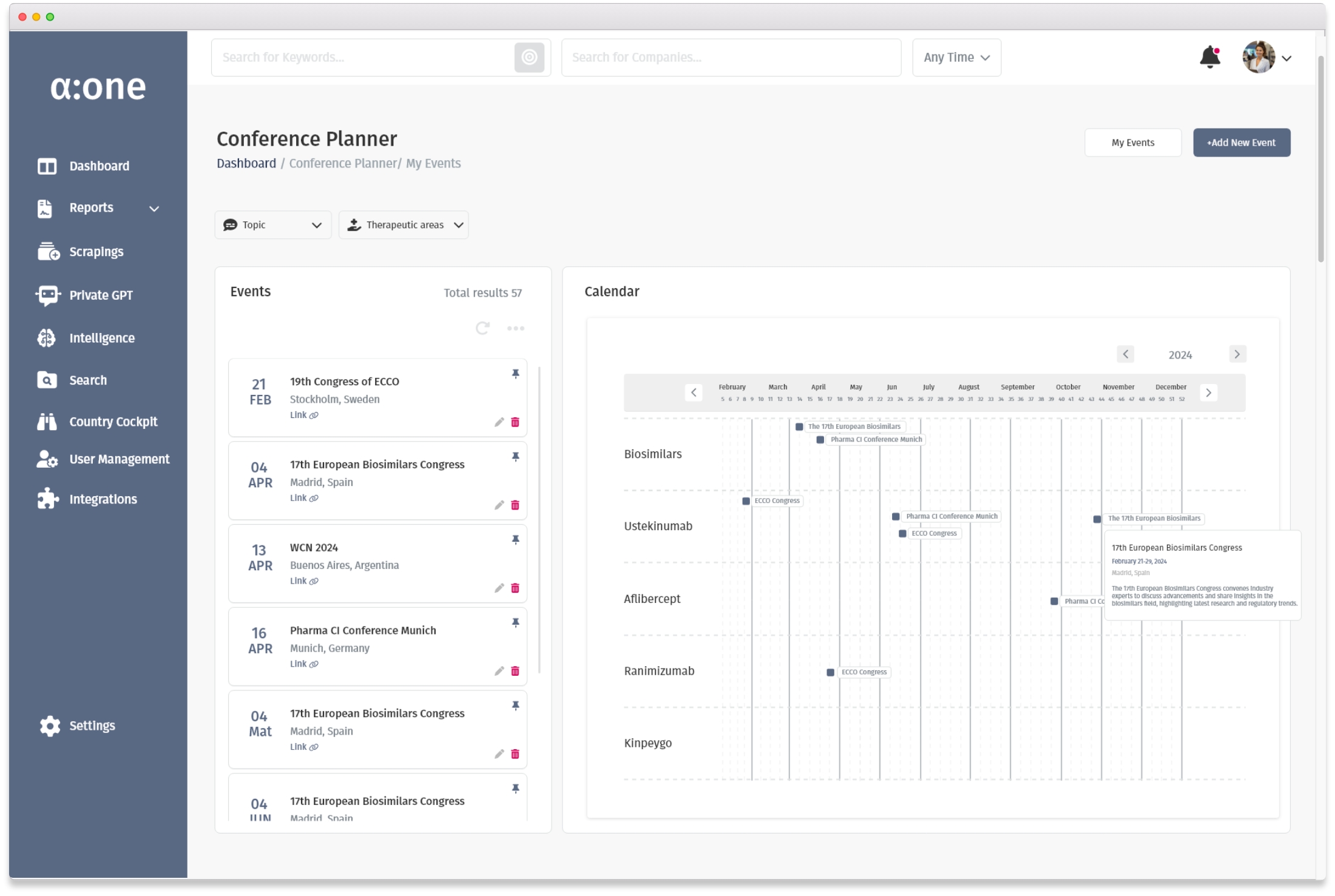Go to the next year after 2024
The width and height of the screenshot is (1335, 896).
[1237, 354]
